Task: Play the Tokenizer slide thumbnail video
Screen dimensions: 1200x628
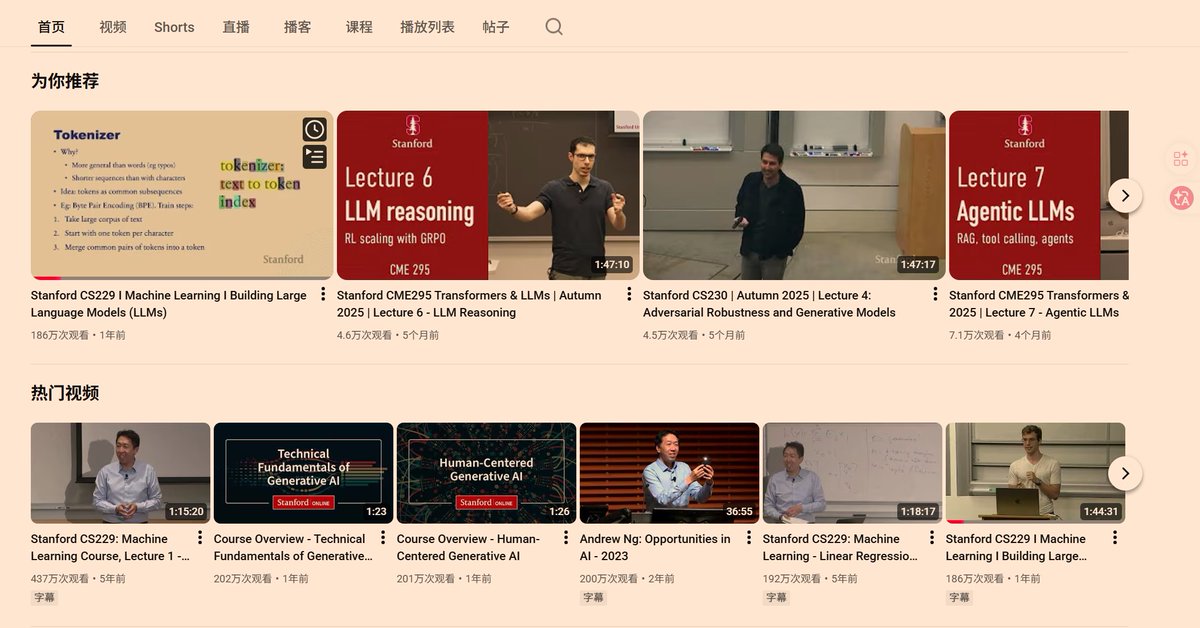Action: (182, 195)
